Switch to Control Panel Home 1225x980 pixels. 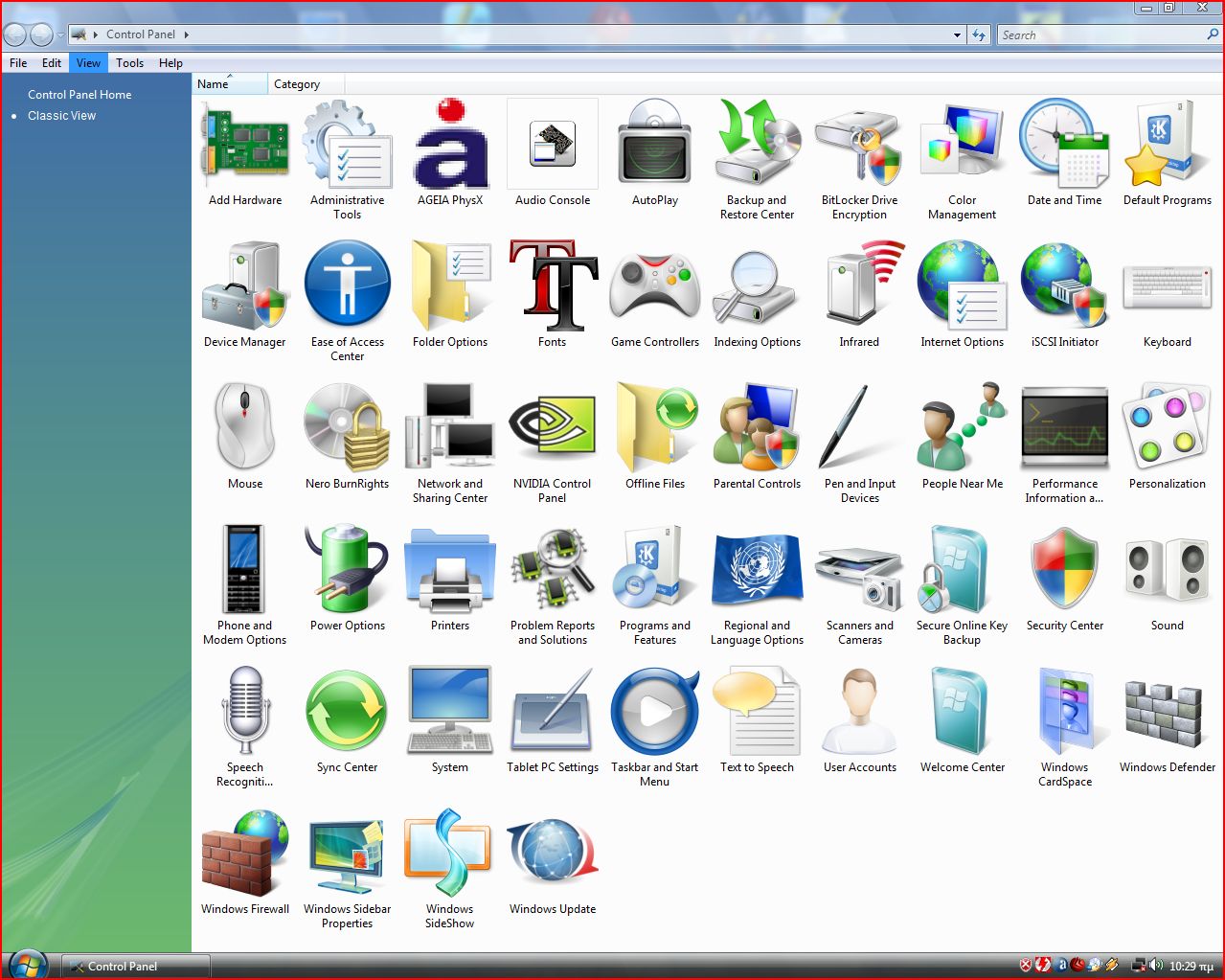(79, 95)
